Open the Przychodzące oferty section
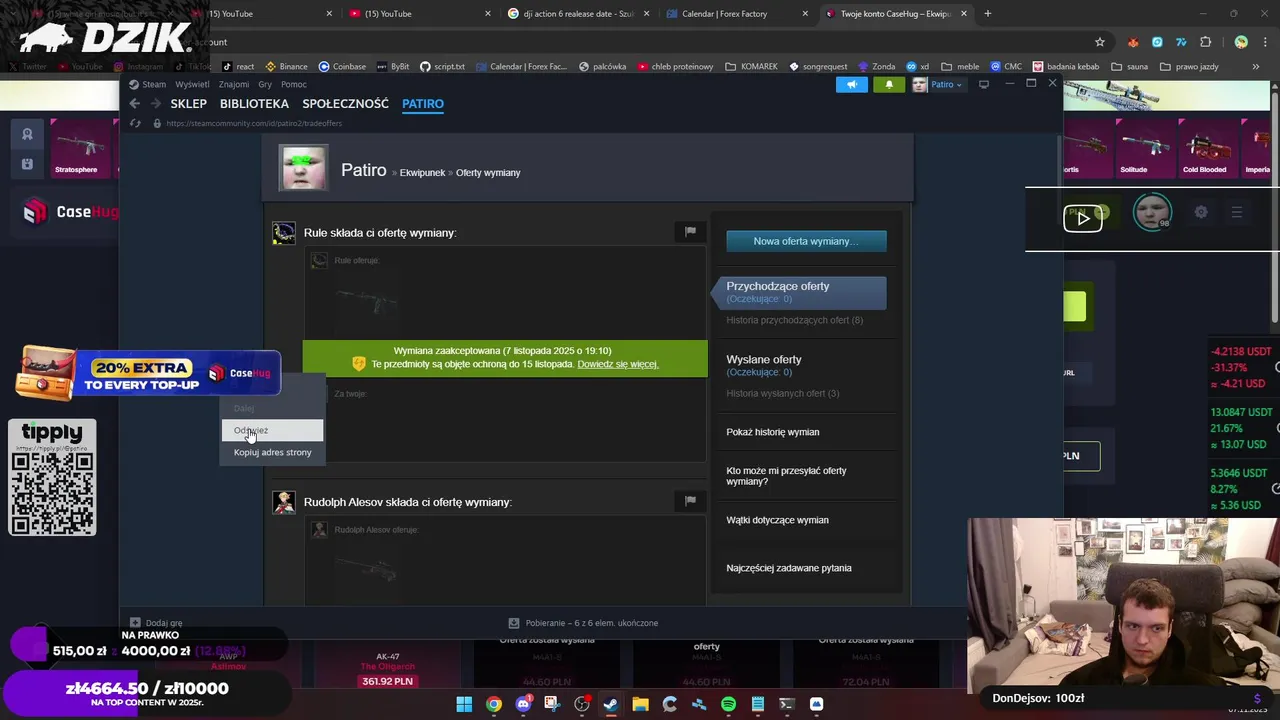Viewport: 1280px width, 720px height. (x=798, y=292)
